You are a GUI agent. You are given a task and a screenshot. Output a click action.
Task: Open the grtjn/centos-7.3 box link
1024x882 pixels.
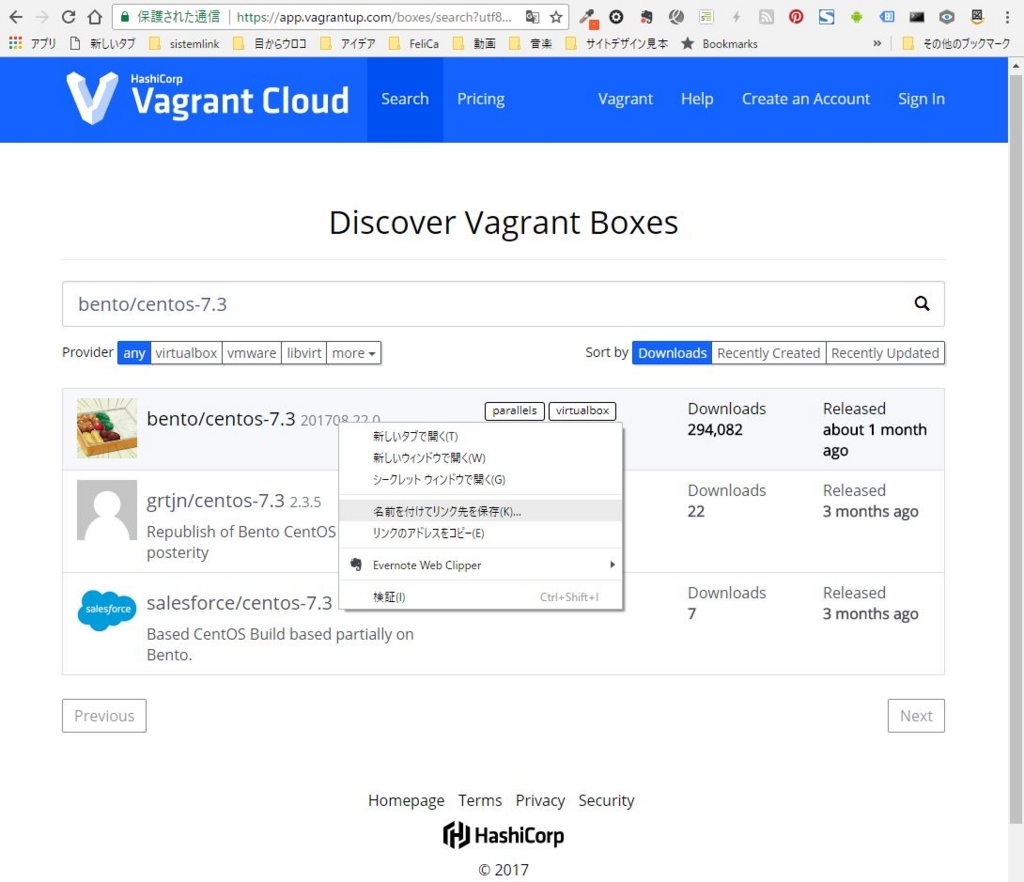(216, 501)
